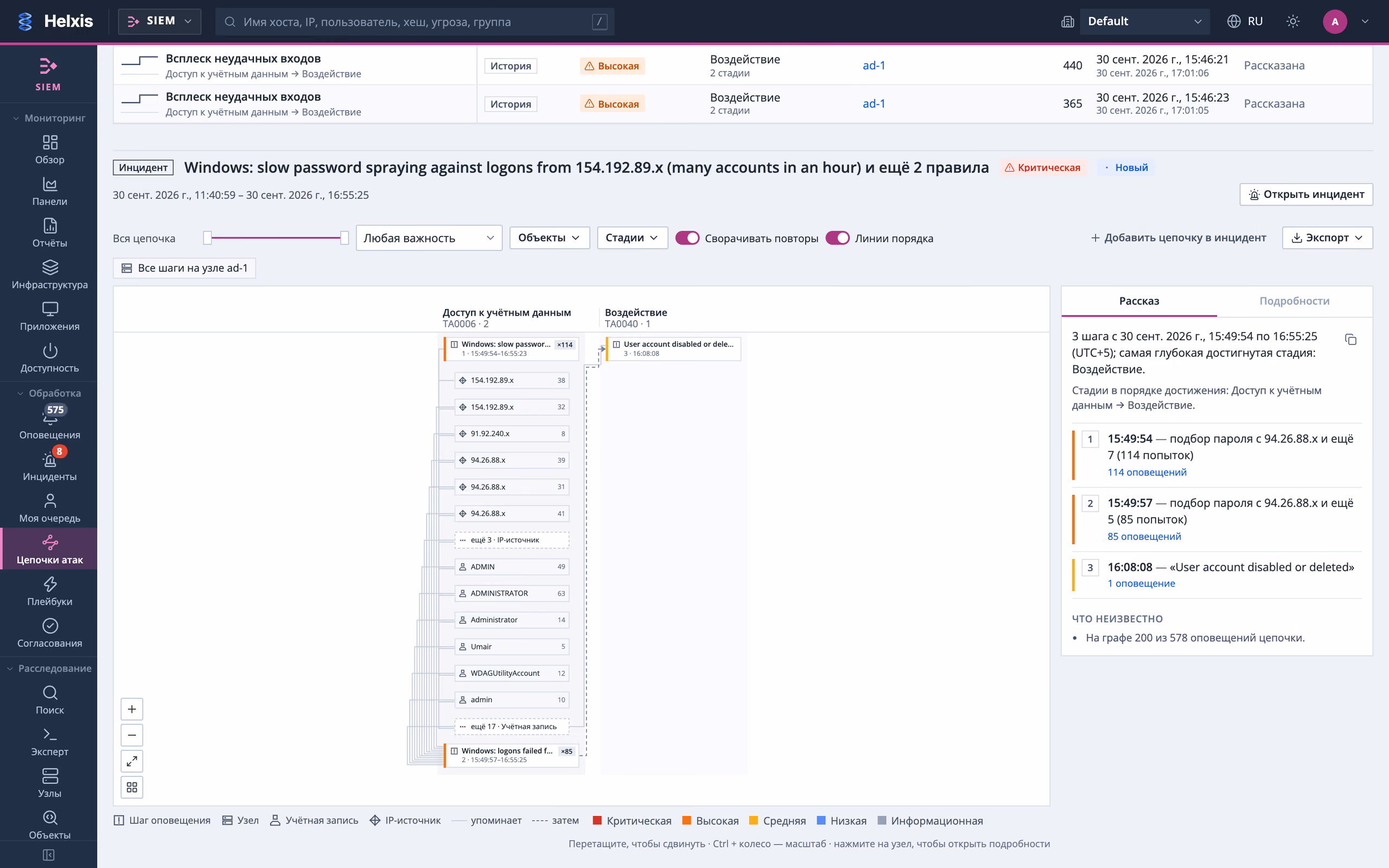Open Объекты filter dropdown

tap(549, 238)
